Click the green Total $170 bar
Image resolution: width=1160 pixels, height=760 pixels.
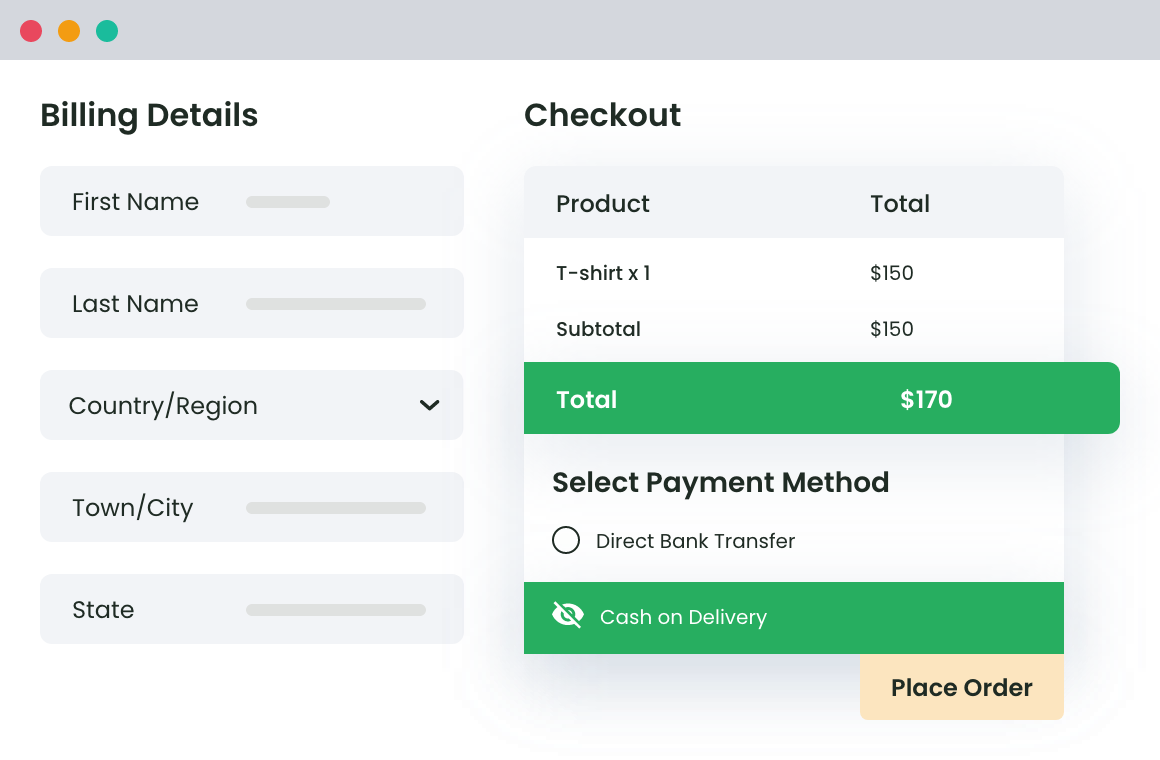point(820,399)
